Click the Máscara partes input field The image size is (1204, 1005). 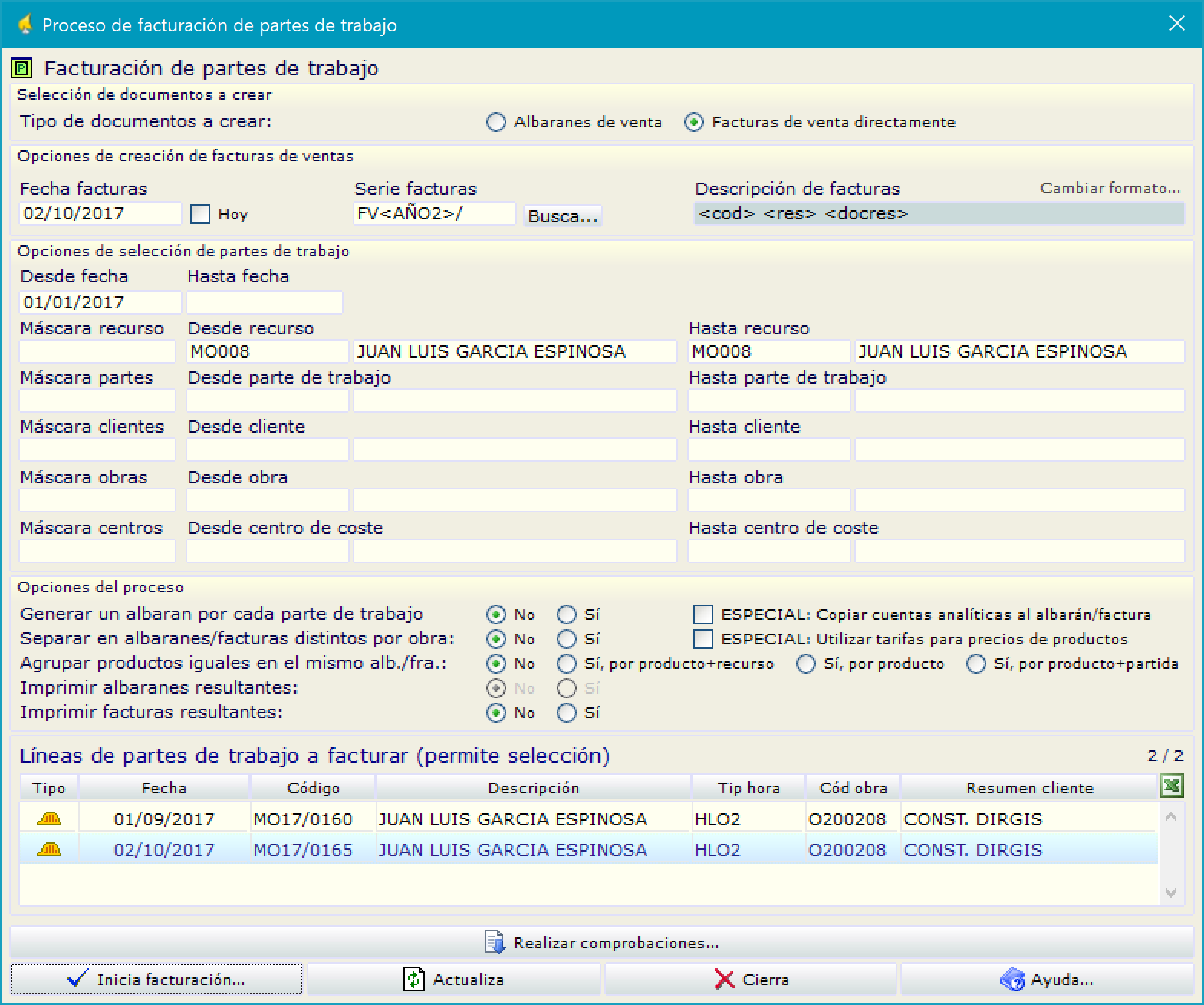[x=97, y=400]
